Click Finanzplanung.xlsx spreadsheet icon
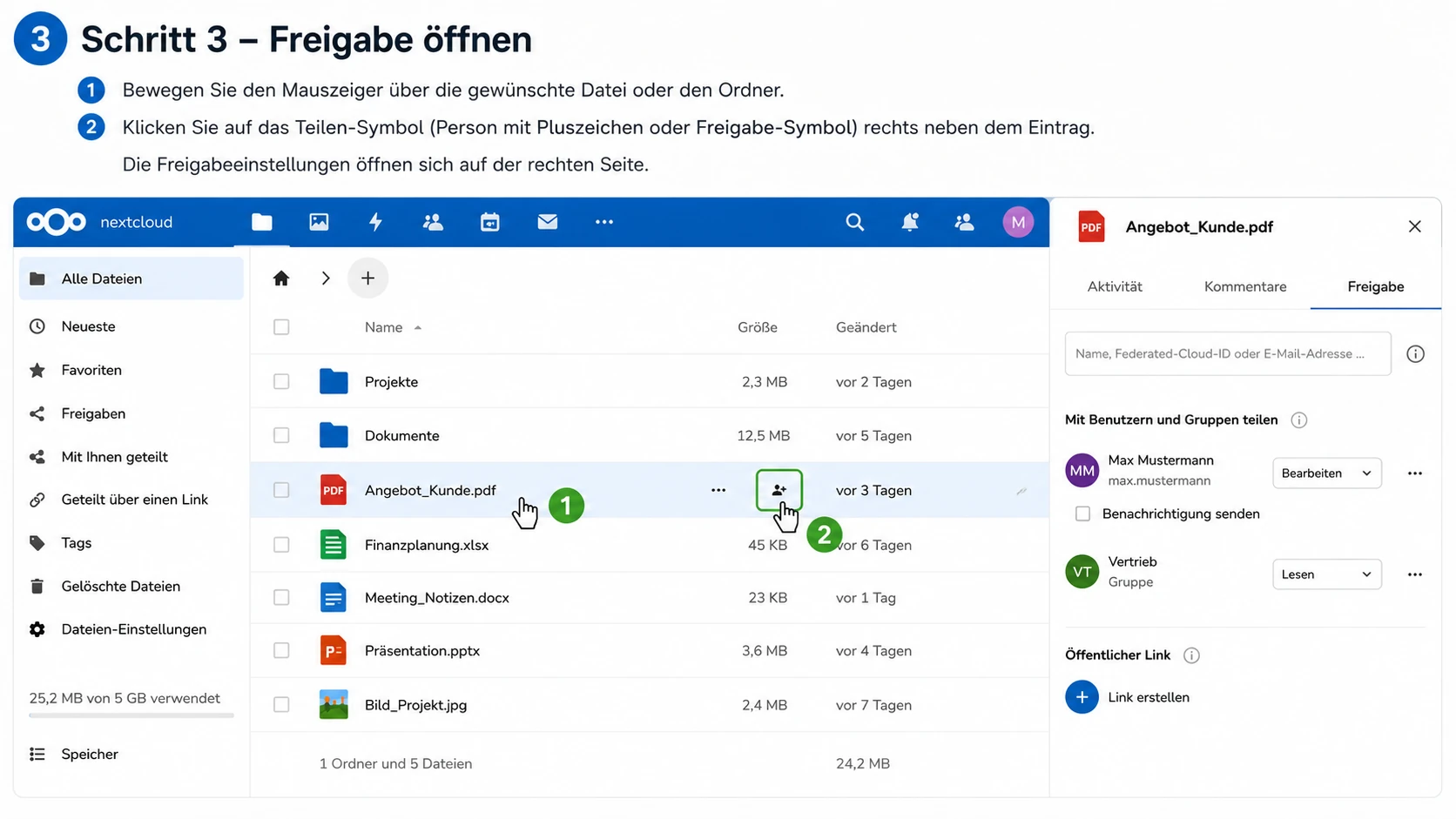The width and height of the screenshot is (1456, 819). [334, 545]
